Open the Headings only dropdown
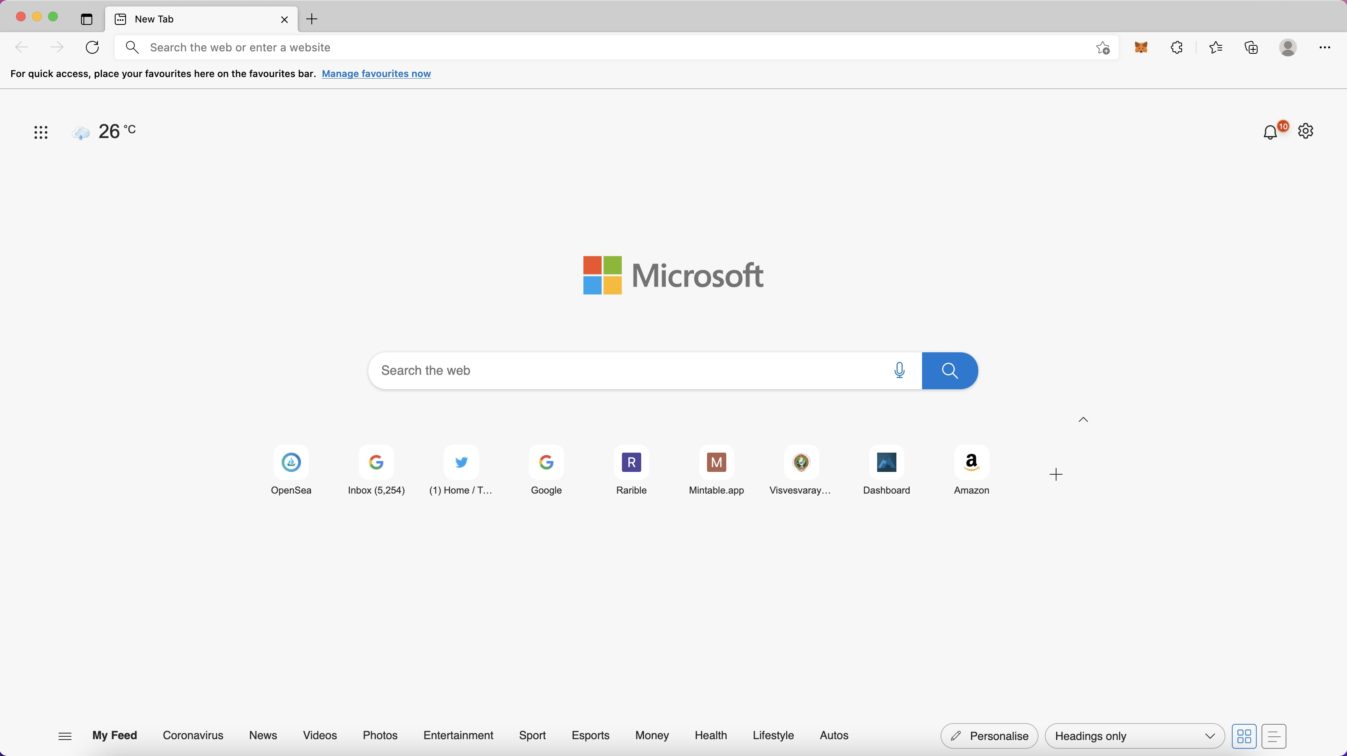The height and width of the screenshot is (756, 1347). 1134,735
